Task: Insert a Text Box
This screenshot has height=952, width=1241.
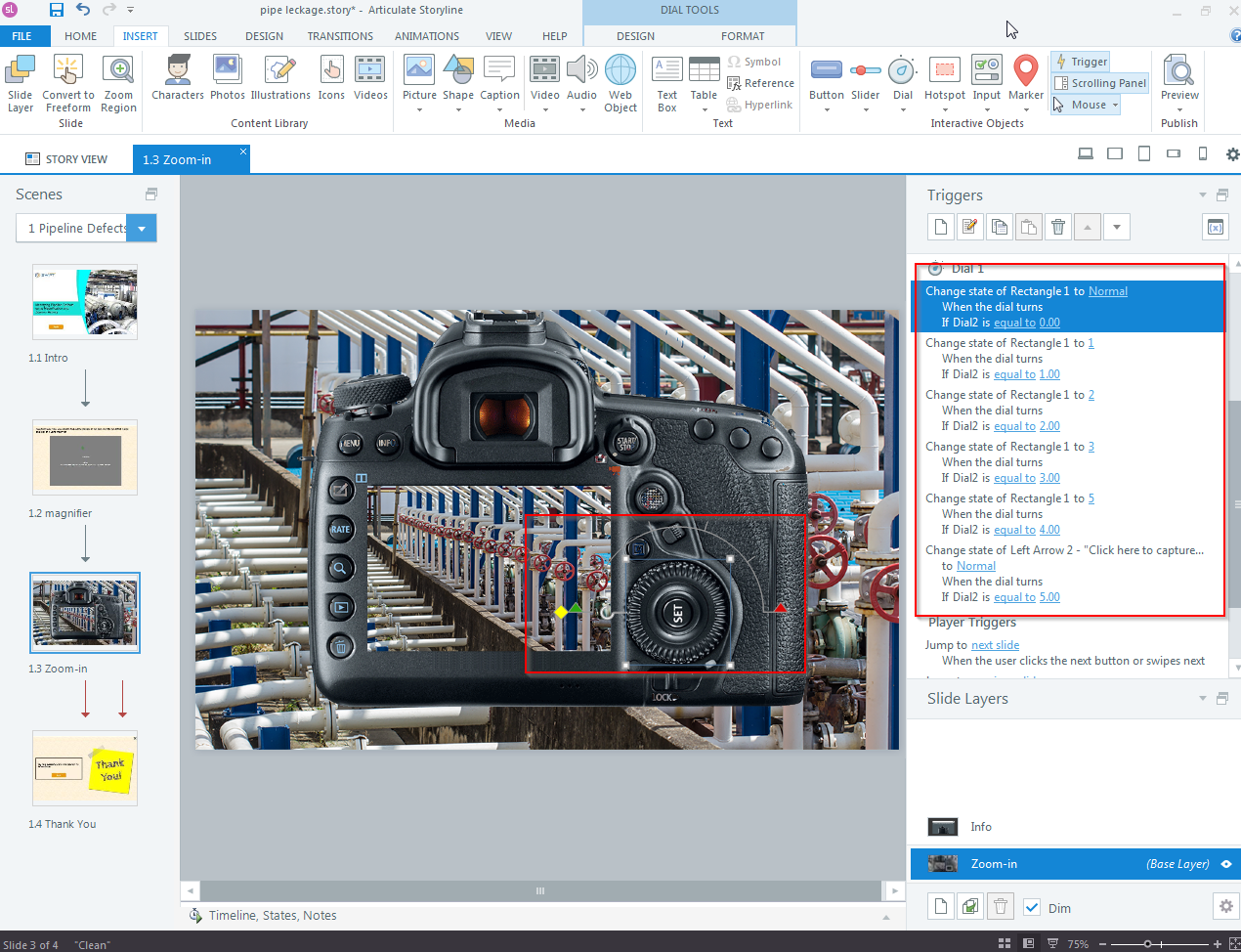Action: click(x=667, y=84)
